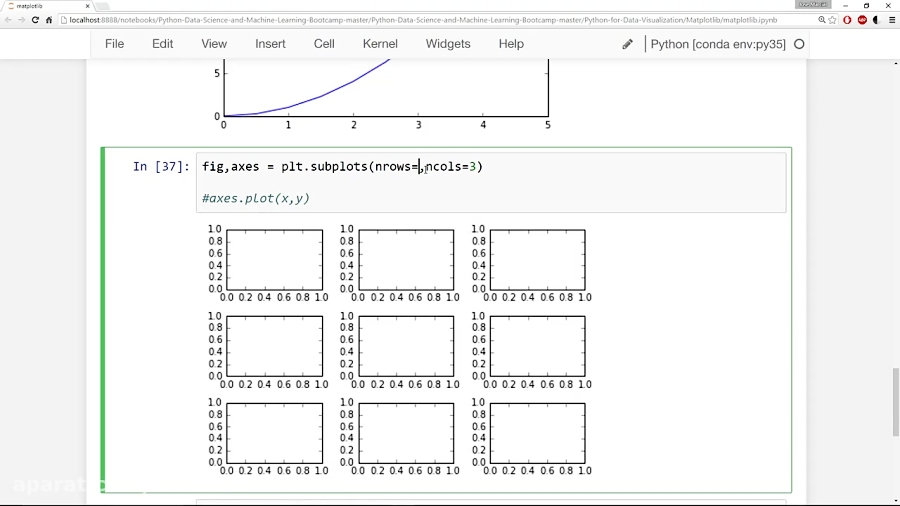Image resolution: width=900 pixels, height=506 pixels.
Task: Click the bottom-left empty subplot
Action: tap(274, 433)
